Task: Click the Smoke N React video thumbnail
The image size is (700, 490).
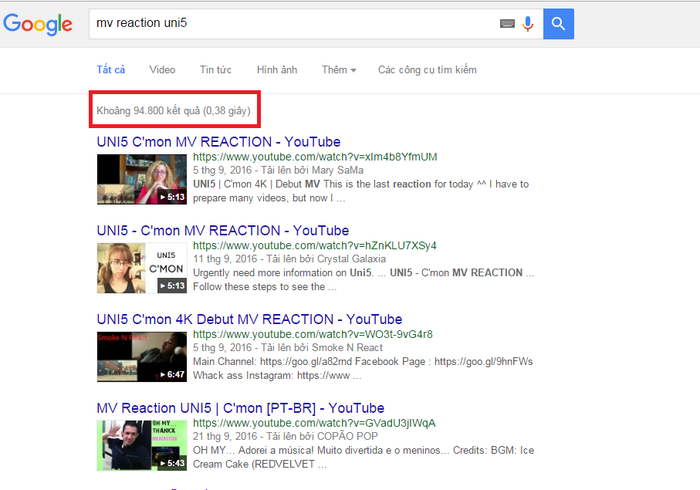Action: 142,357
